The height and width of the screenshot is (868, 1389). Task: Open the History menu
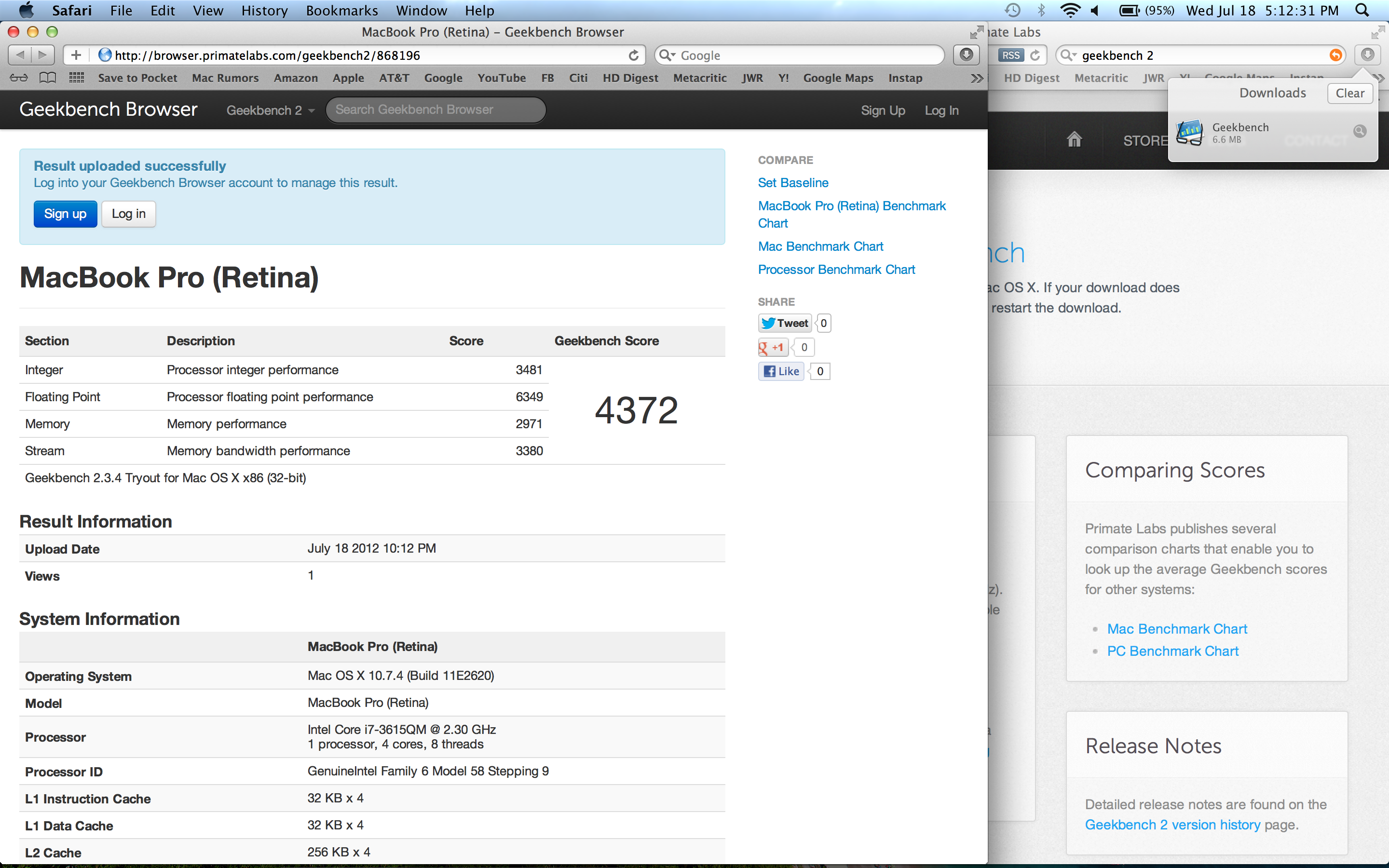265,10
